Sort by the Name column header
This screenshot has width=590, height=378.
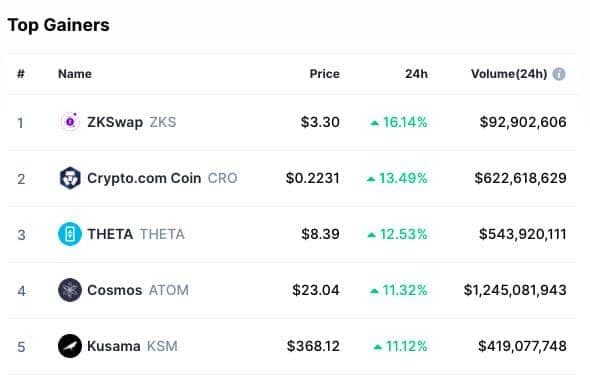click(75, 74)
